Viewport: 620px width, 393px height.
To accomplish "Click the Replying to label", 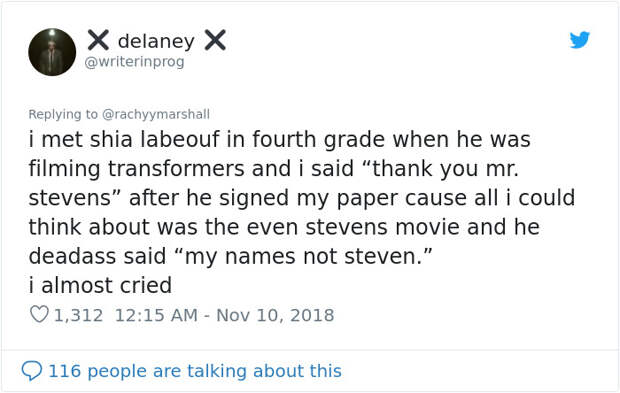I will (x=63, y=114).
